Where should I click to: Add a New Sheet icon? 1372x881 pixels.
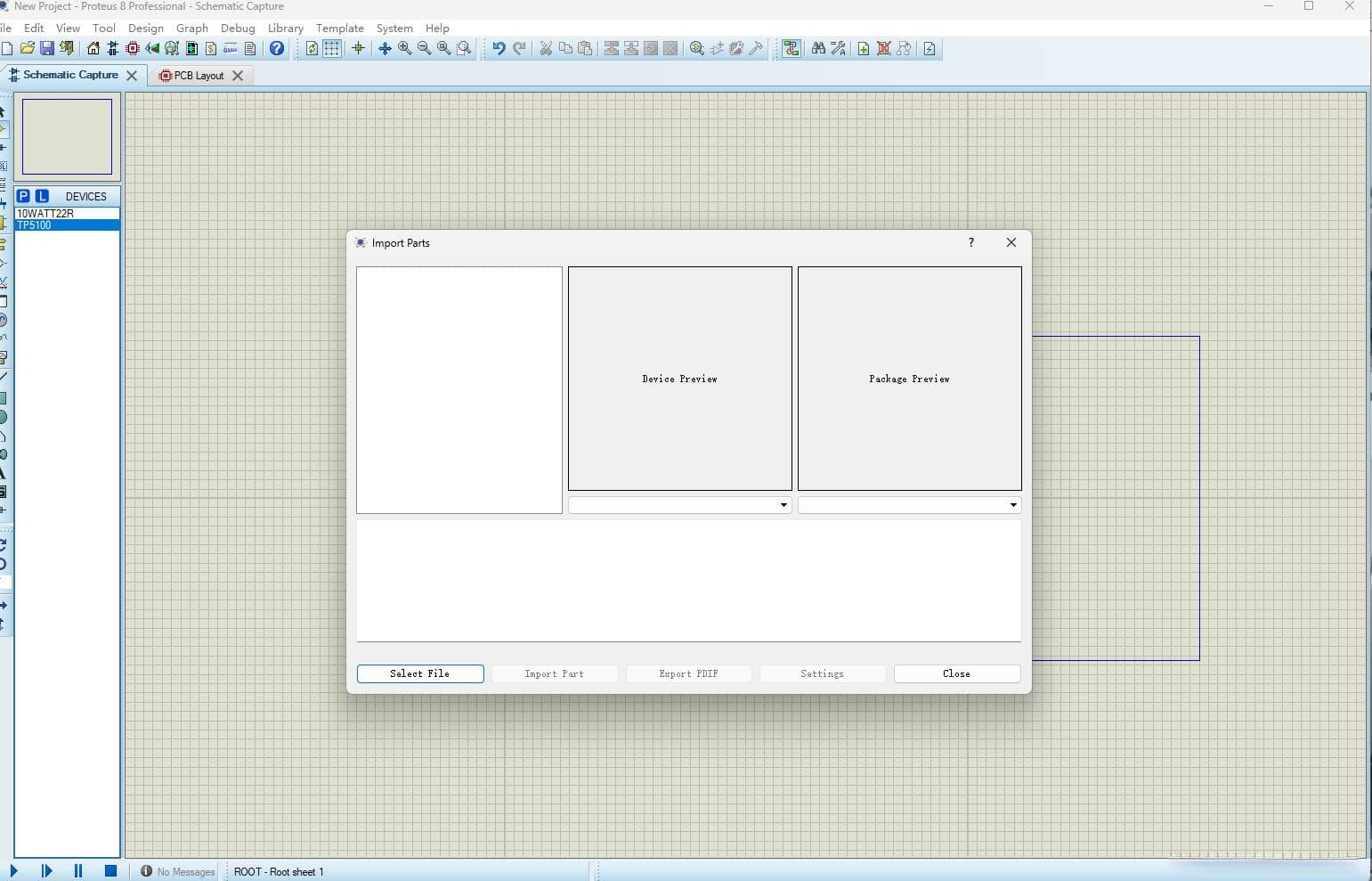(x=864, y=49)
